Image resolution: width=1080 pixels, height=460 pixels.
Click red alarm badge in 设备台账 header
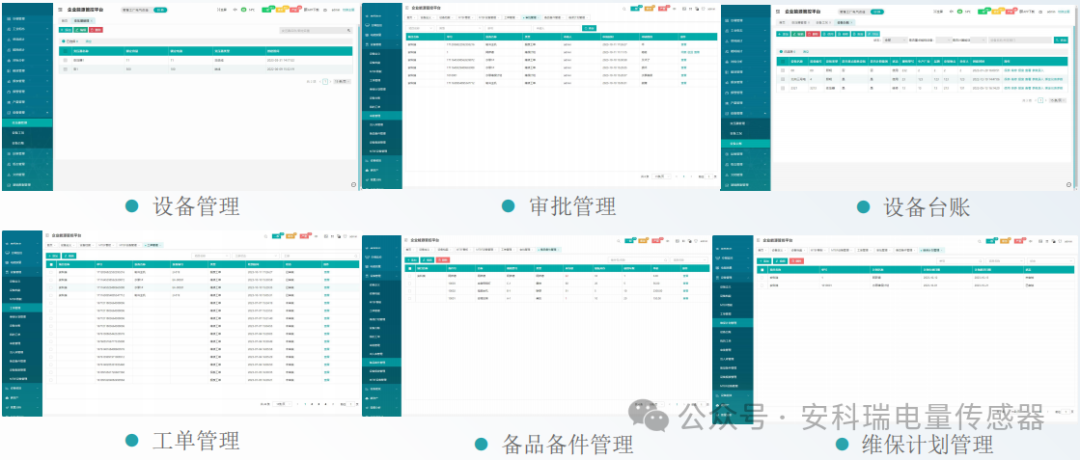coord(1011,11)
